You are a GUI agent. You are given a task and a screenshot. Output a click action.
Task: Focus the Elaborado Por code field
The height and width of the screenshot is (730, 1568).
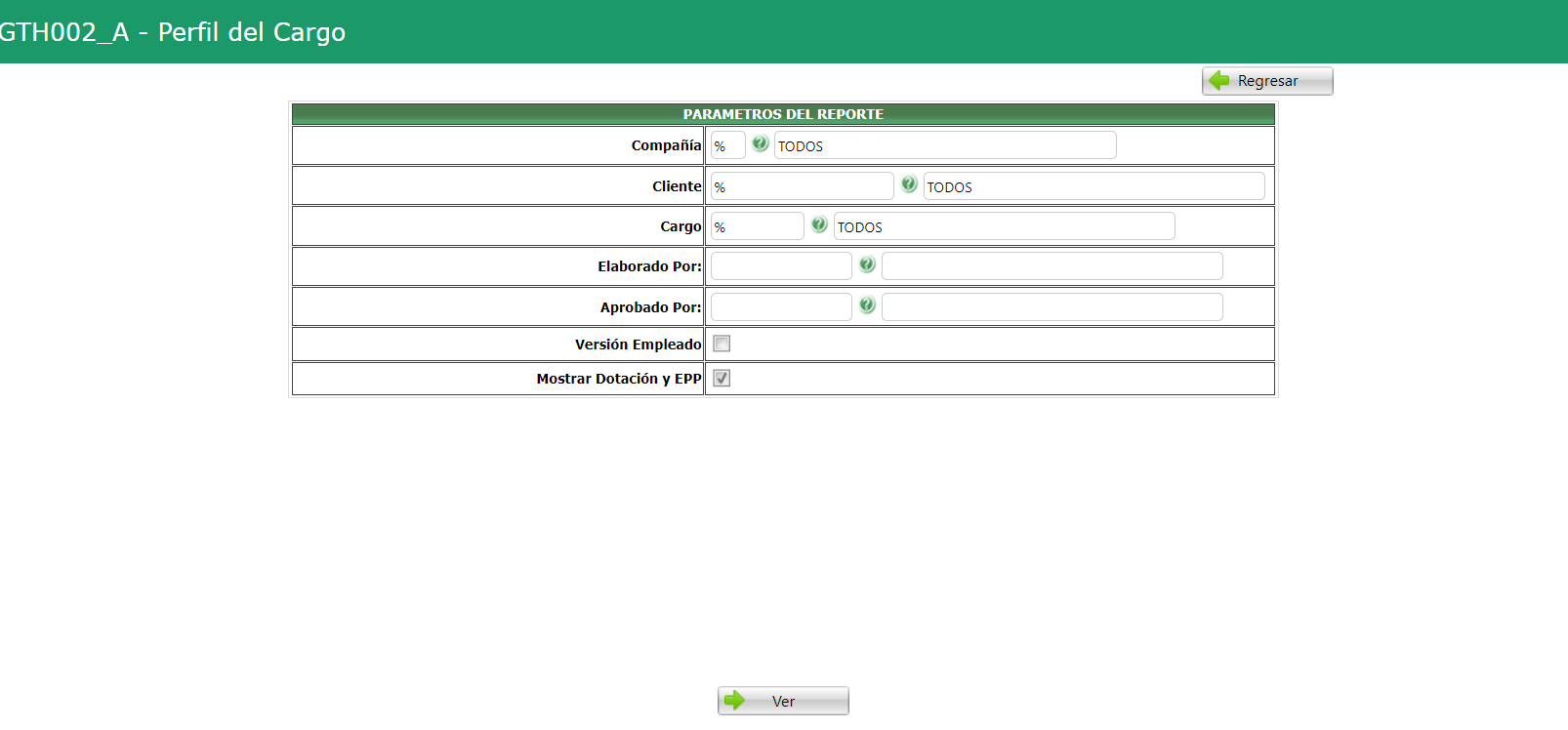[x=781, y=266]
